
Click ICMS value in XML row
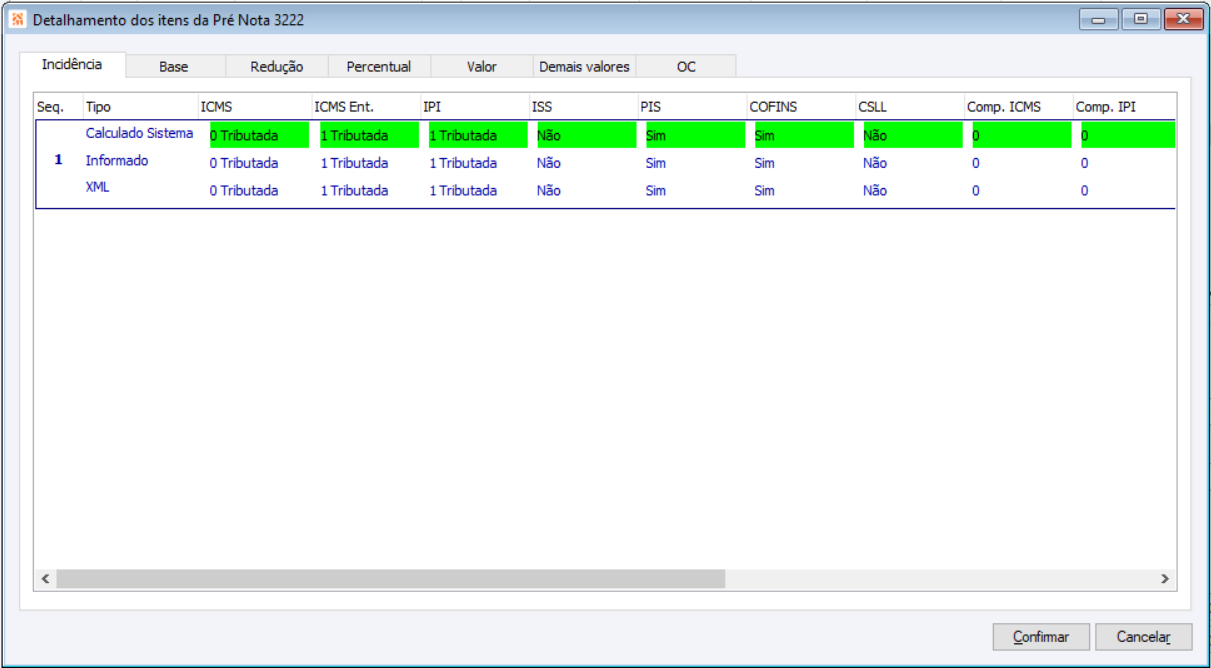[x=244, y=190]
